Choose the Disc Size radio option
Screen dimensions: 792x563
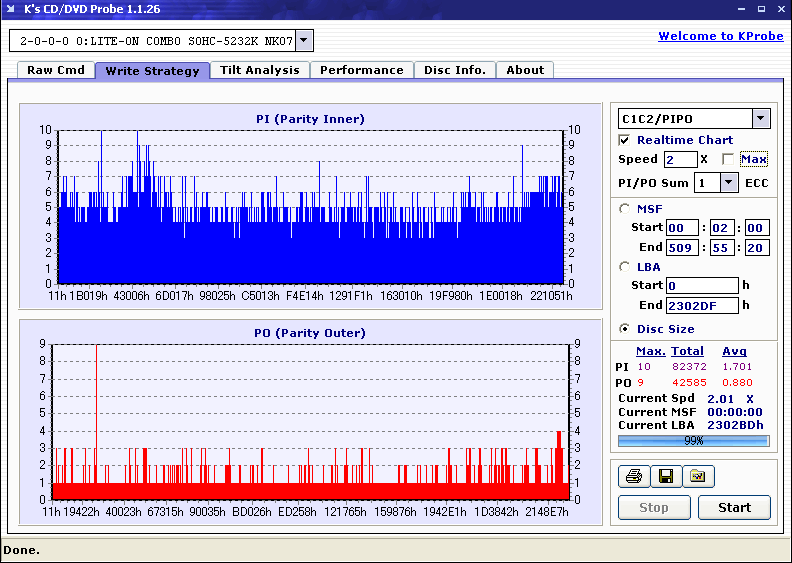pos(625,329)
